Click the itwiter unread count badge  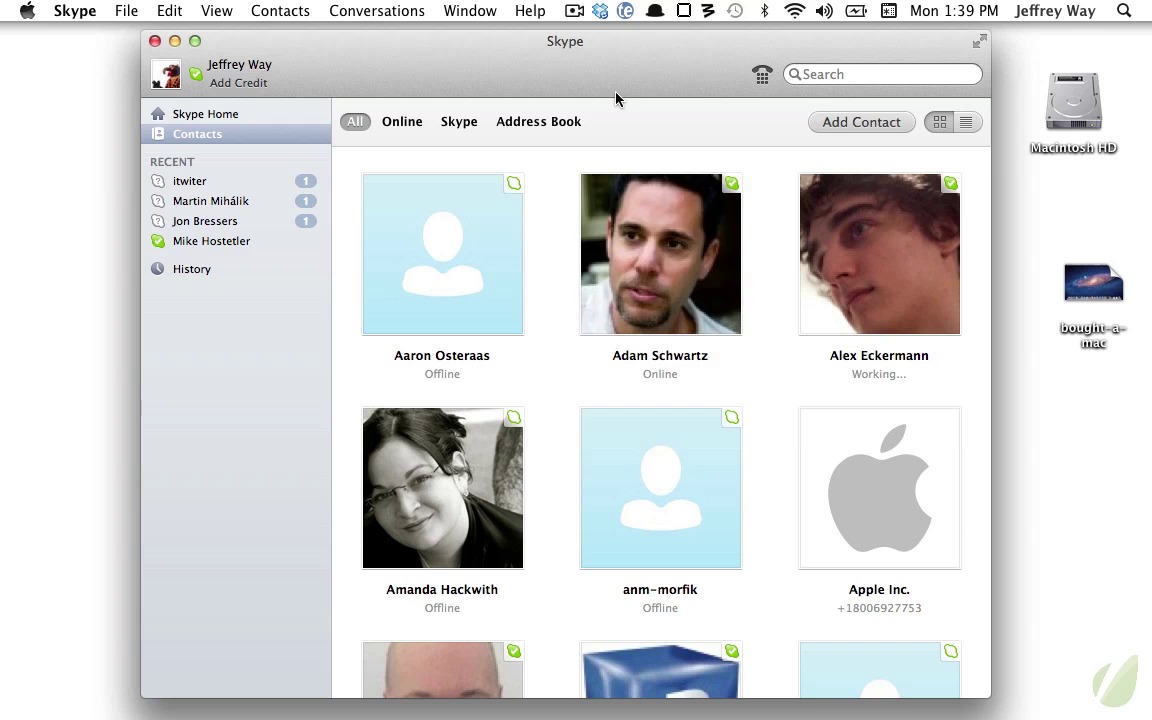tap(306, 181)
